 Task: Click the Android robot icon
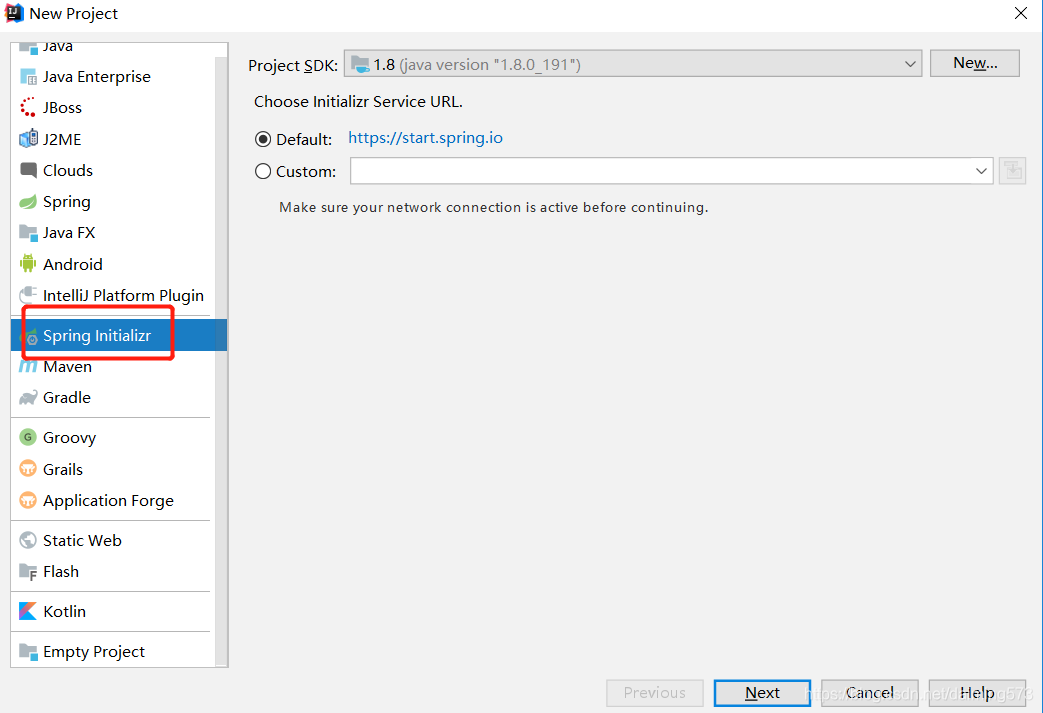coord(28,264)
